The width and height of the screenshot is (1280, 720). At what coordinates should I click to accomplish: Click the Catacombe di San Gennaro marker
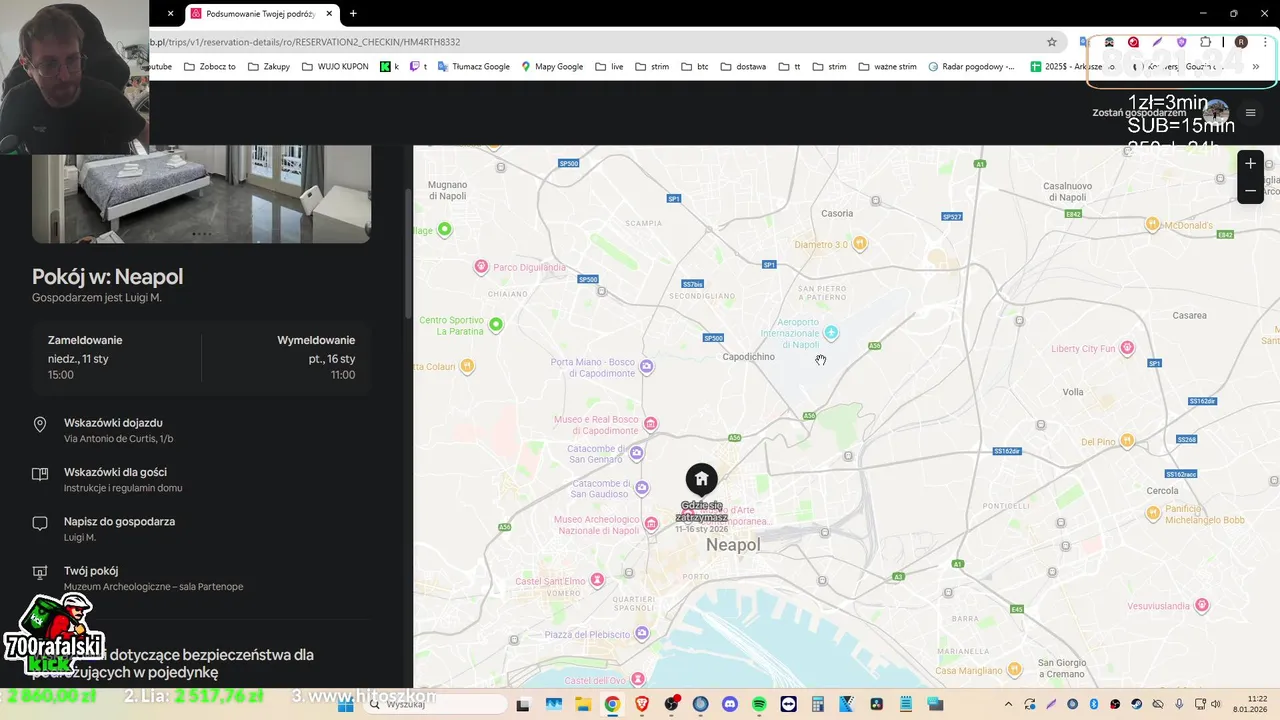click(x=637, y=454)
